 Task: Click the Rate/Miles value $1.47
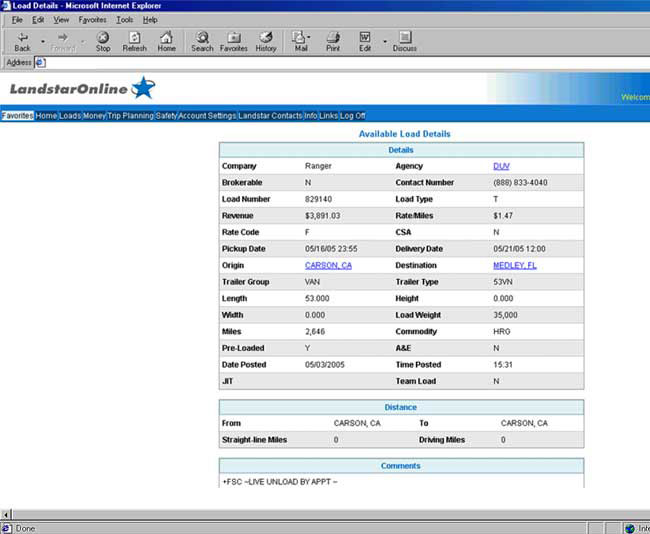coord(503,216)
